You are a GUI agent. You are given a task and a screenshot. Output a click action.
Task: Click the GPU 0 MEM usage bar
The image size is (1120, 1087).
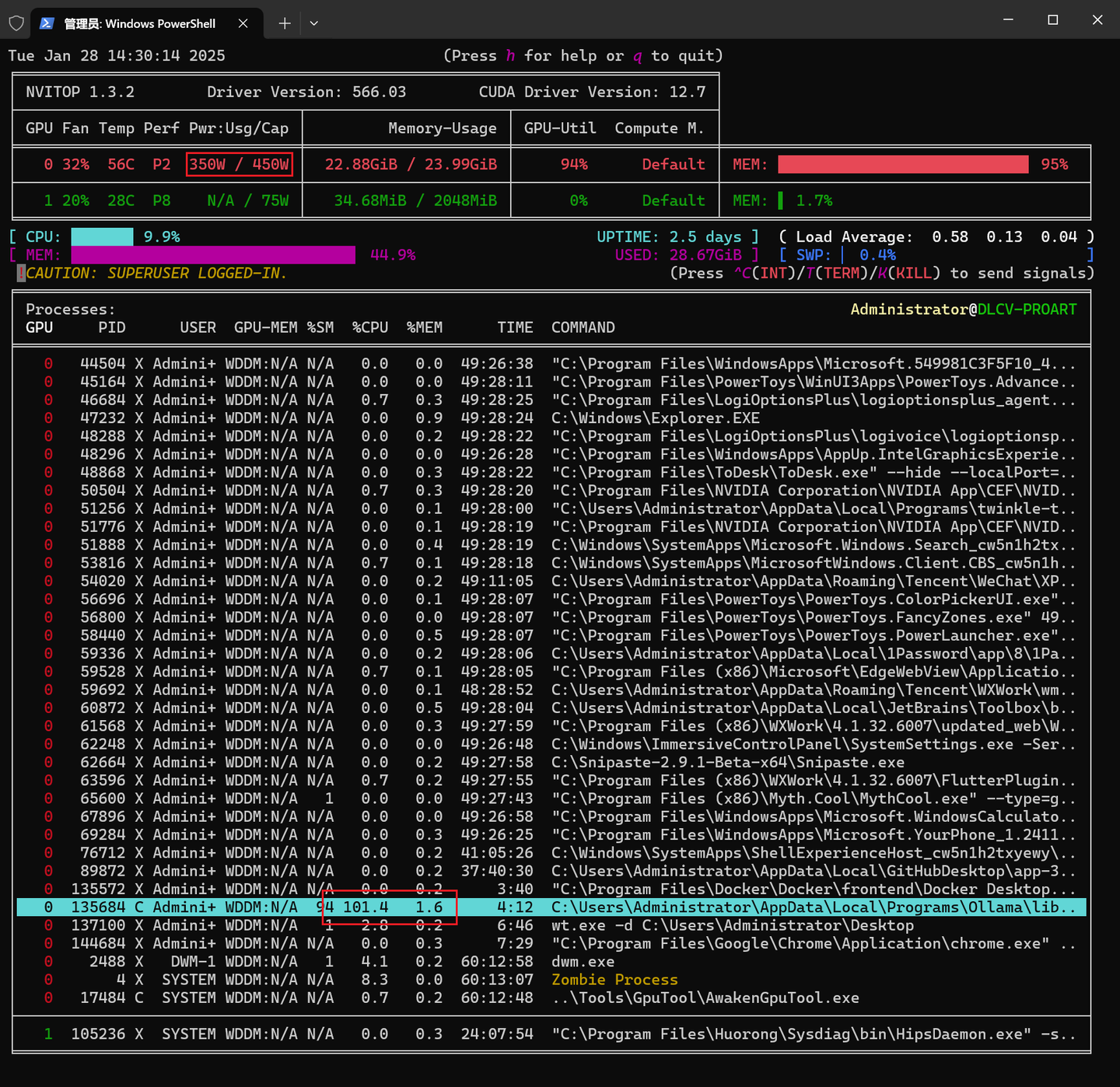click(902, 164)
